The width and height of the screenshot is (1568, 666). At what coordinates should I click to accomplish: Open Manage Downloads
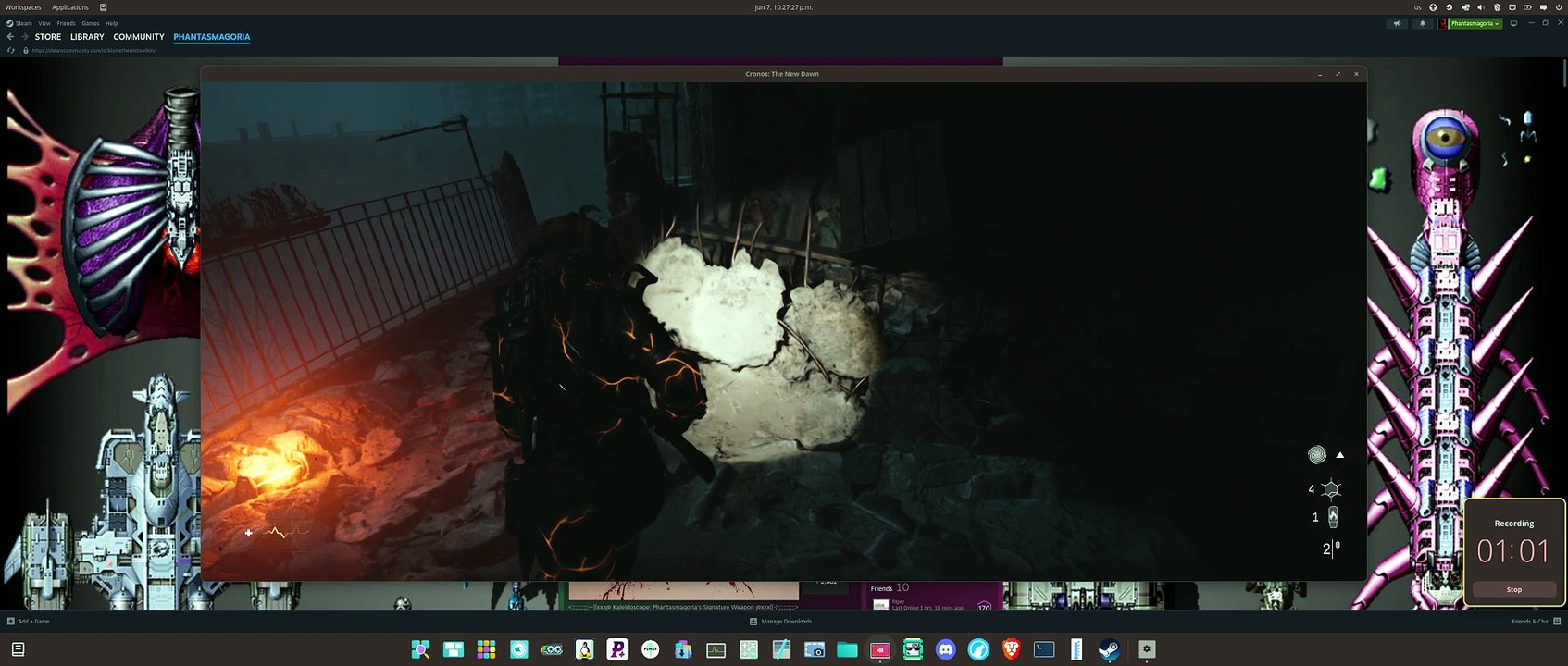click(x=780, y=622)
